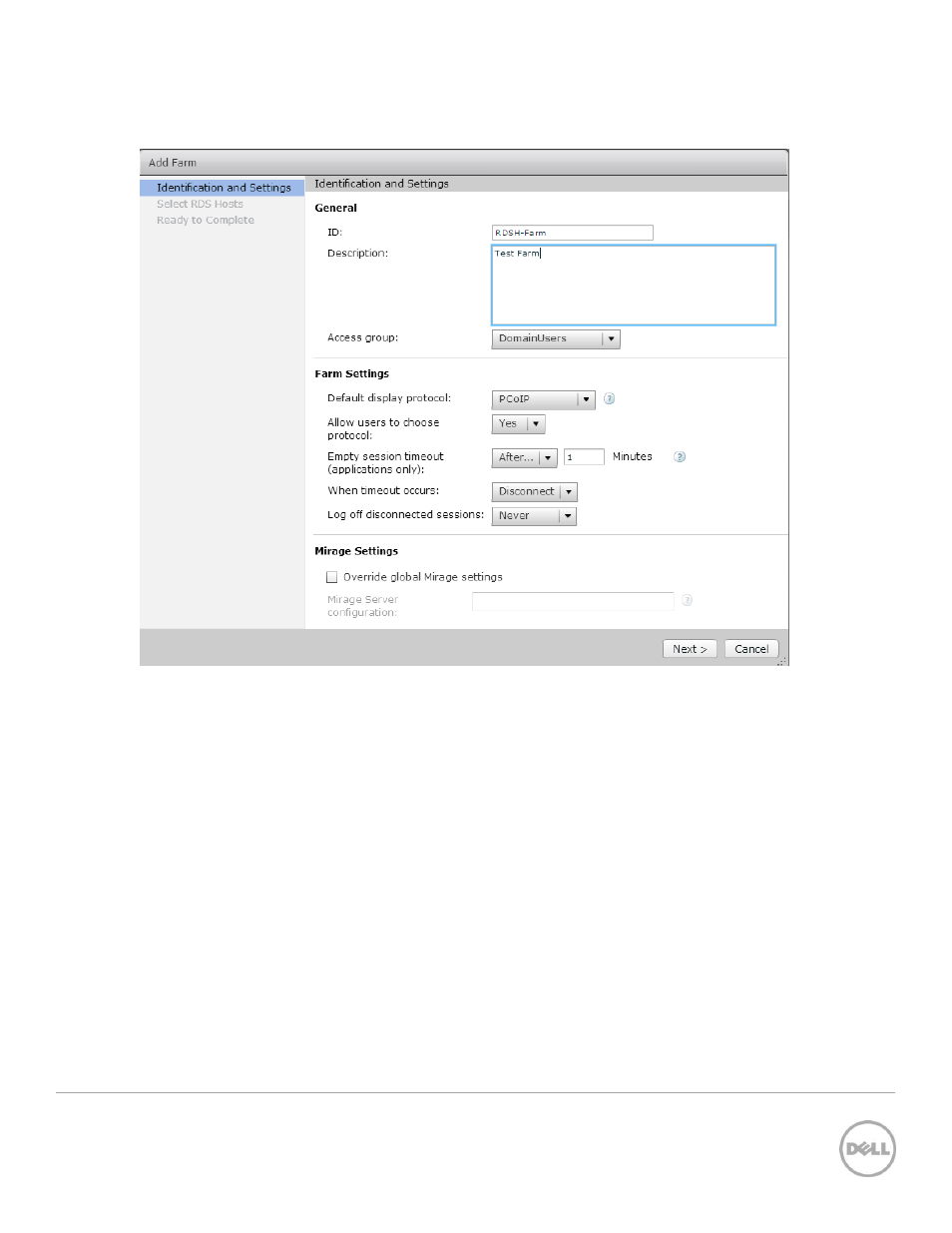The height and width of the screenshot is (1233, 952).
Task: Open help for Empty session timeout
Action: [680, 457]
